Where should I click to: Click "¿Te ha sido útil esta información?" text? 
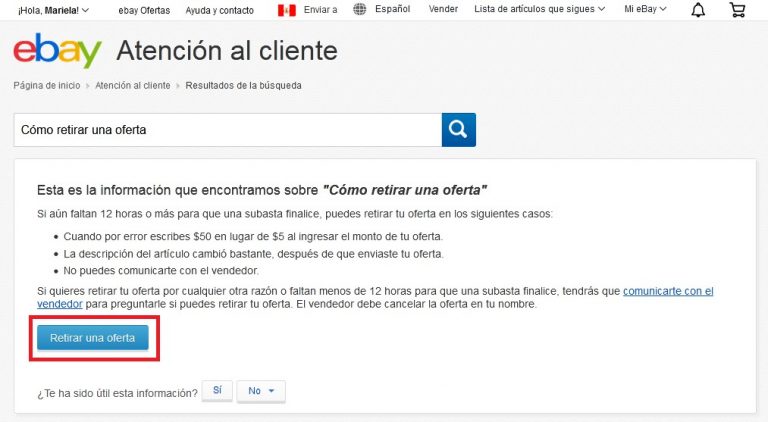click(x=118, y=393)
